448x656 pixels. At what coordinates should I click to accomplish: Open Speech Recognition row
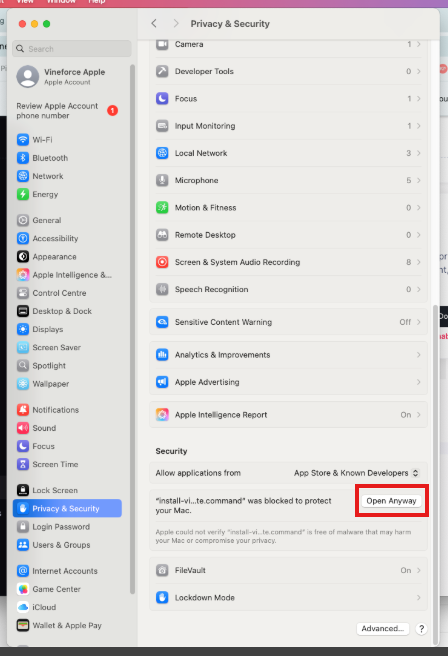click(288, 290)
